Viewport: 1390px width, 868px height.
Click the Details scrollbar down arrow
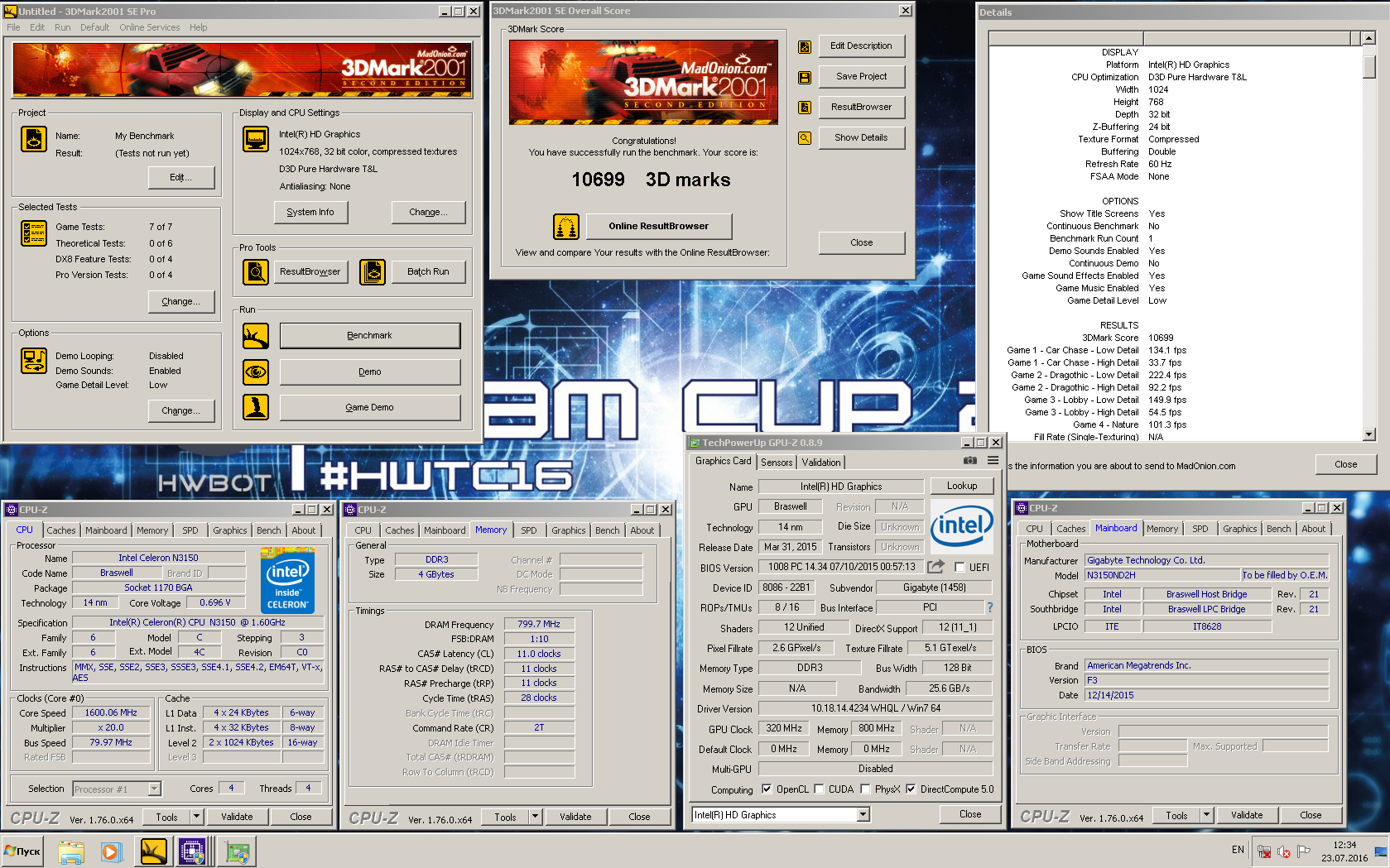pyautogui.click(x=1369, y=434)
